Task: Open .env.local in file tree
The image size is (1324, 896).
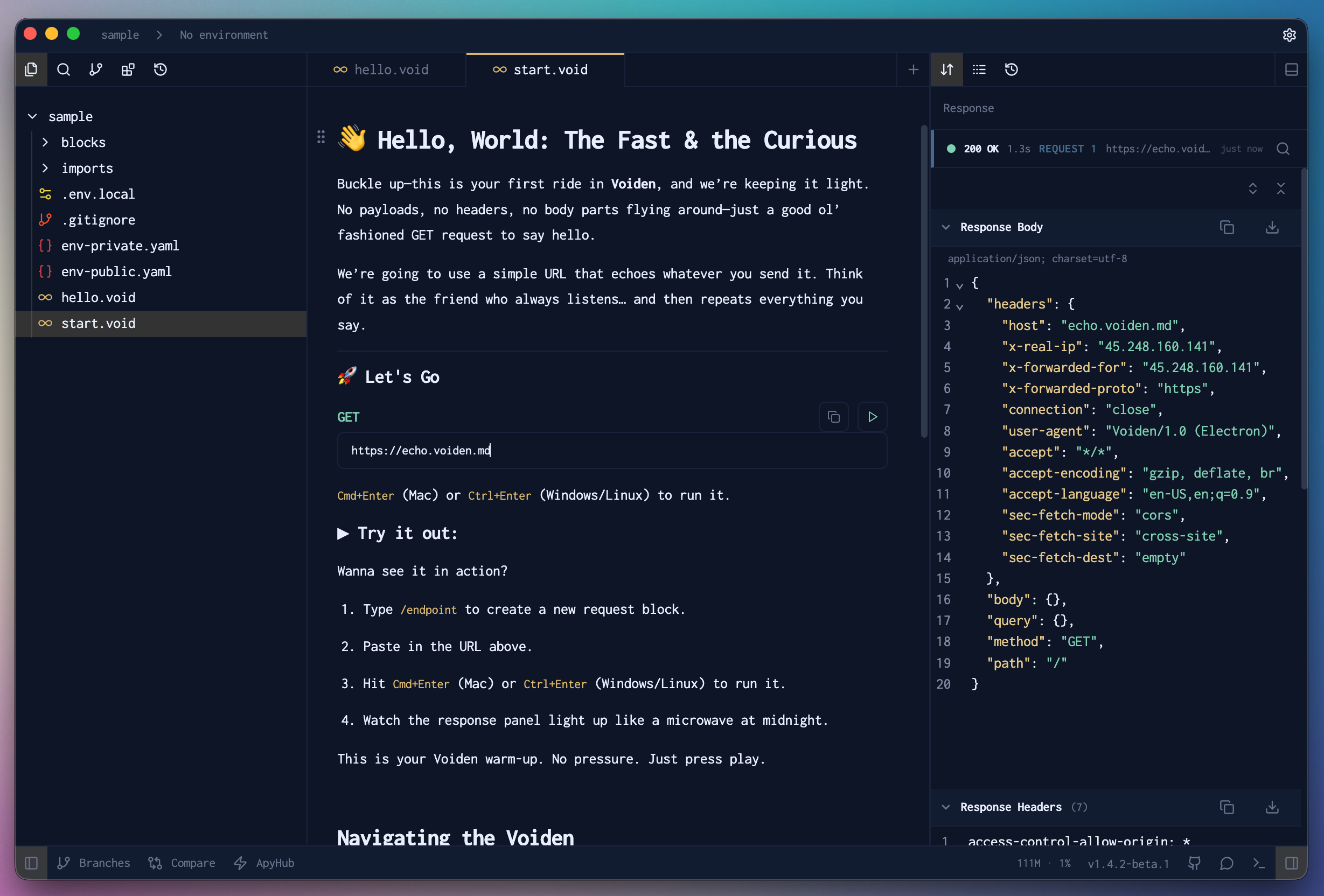Action: [161, 194]
